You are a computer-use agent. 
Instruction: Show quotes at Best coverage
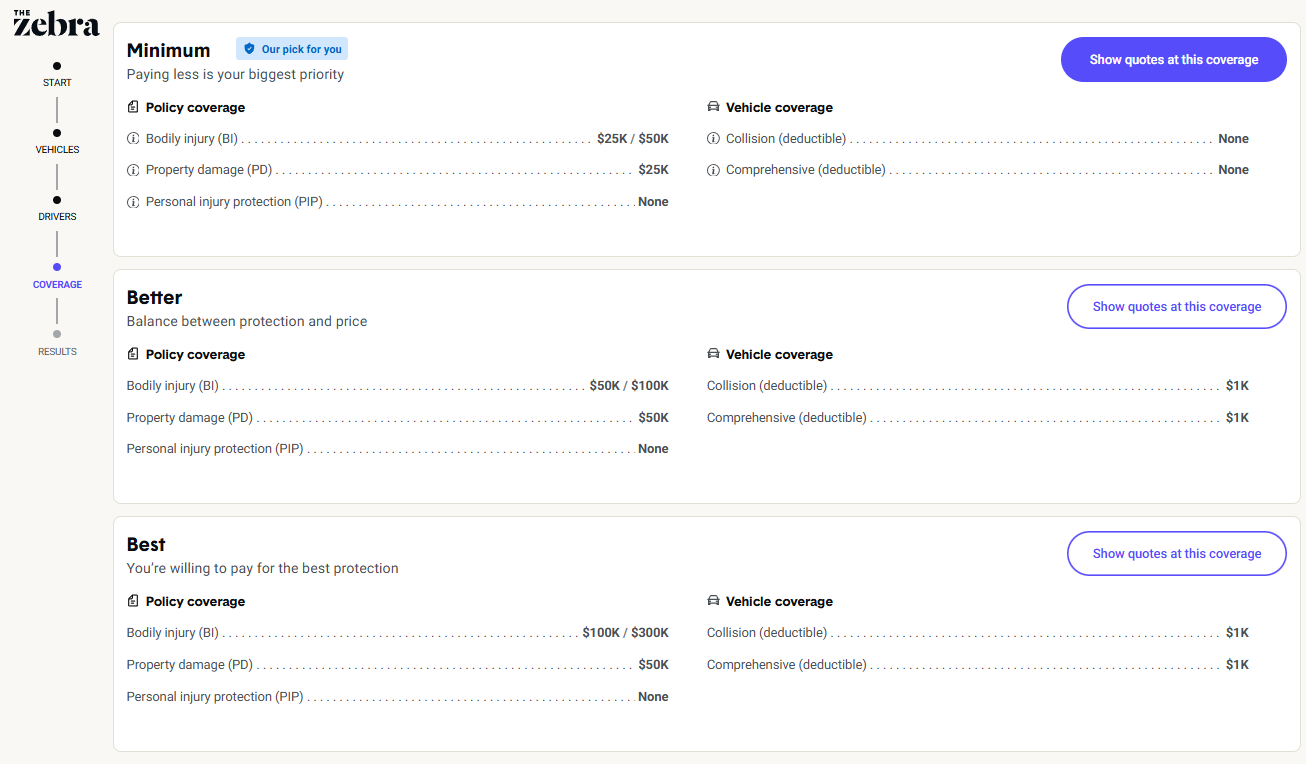[x=1176, y=553]
